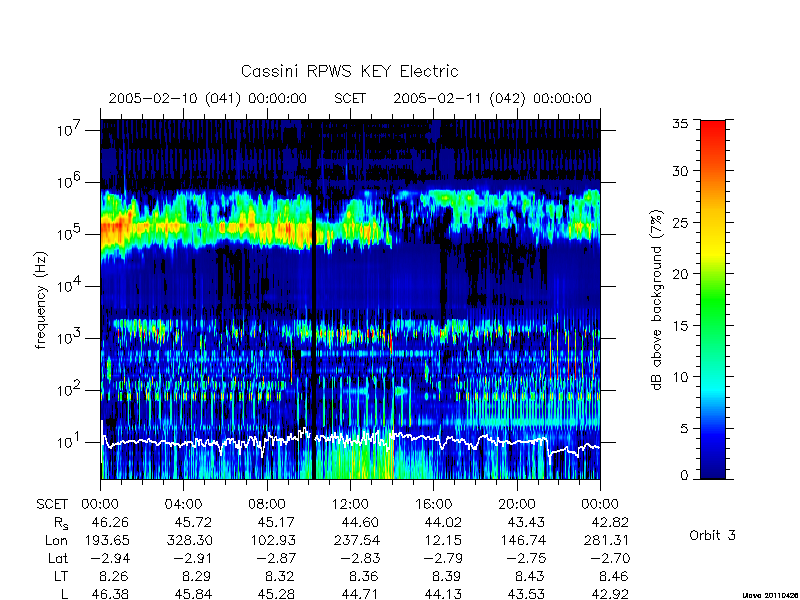This screenshot has width=800, height=600.
Task: Click the L value '42.92'
Action: [610, 594]
